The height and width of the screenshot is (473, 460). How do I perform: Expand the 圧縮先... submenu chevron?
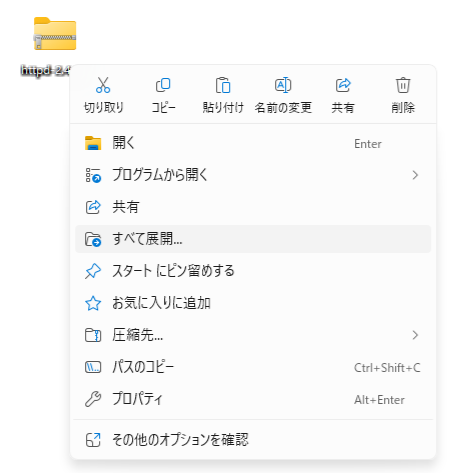415,335
